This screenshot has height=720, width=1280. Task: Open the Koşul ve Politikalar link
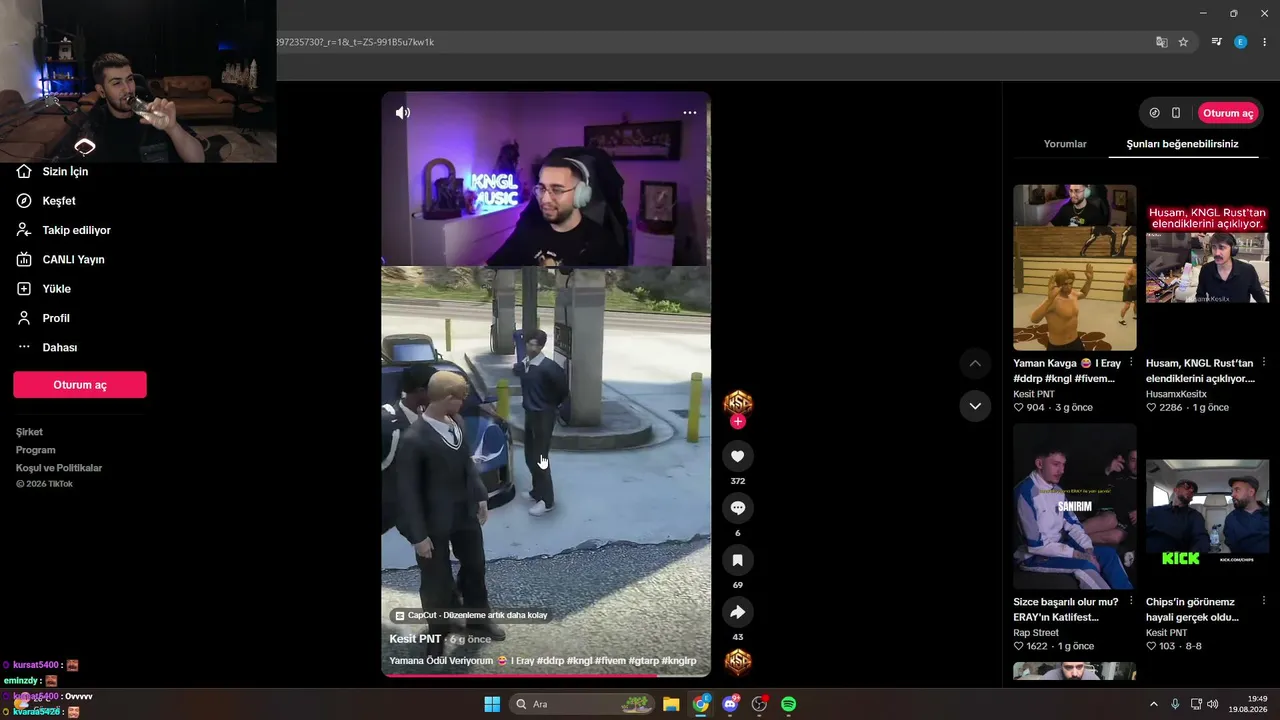pyautogui.click(x=59, y=468)
